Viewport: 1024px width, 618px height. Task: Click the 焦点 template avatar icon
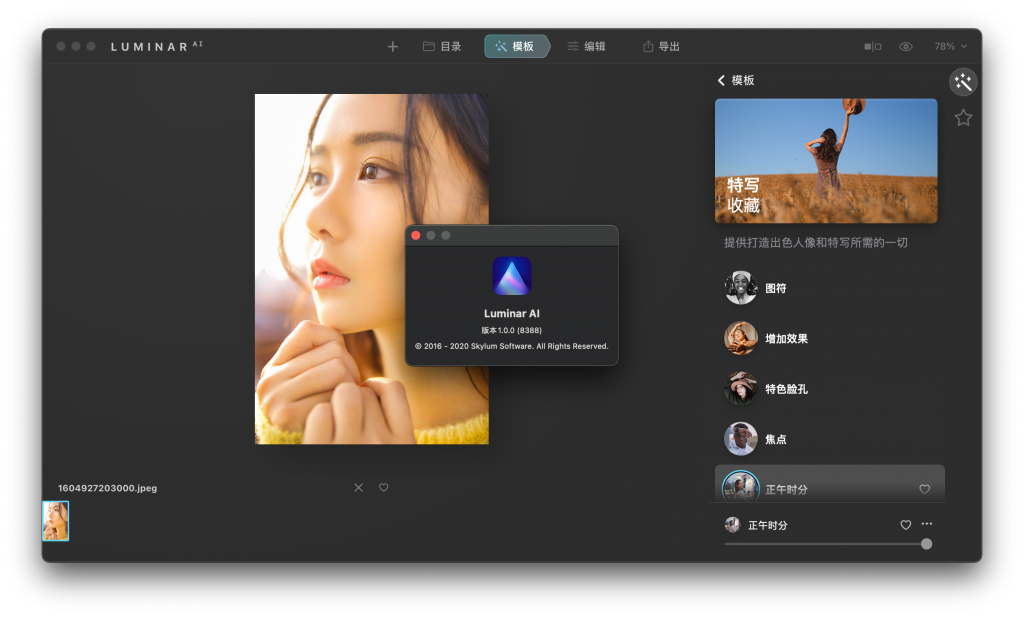tap(741, 439)
